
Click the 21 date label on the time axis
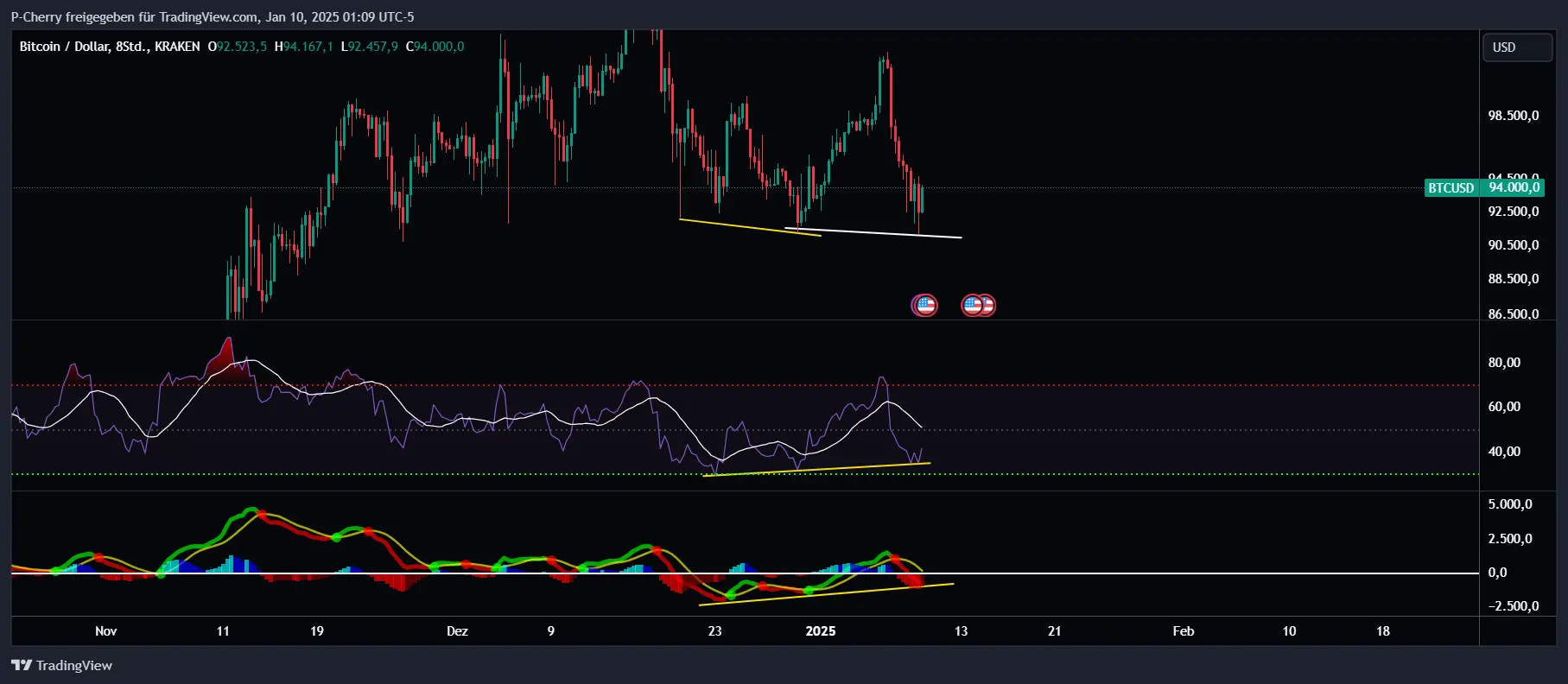pos(1054,631)
